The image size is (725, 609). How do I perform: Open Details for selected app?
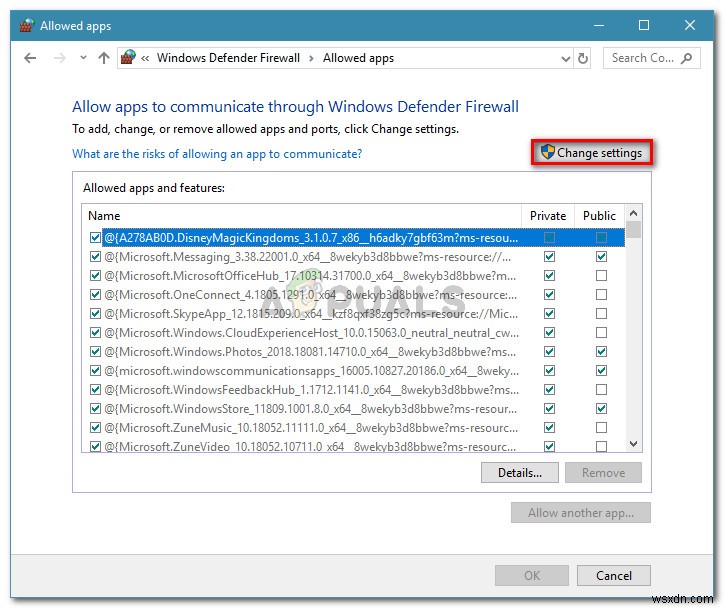click(520, 473)
